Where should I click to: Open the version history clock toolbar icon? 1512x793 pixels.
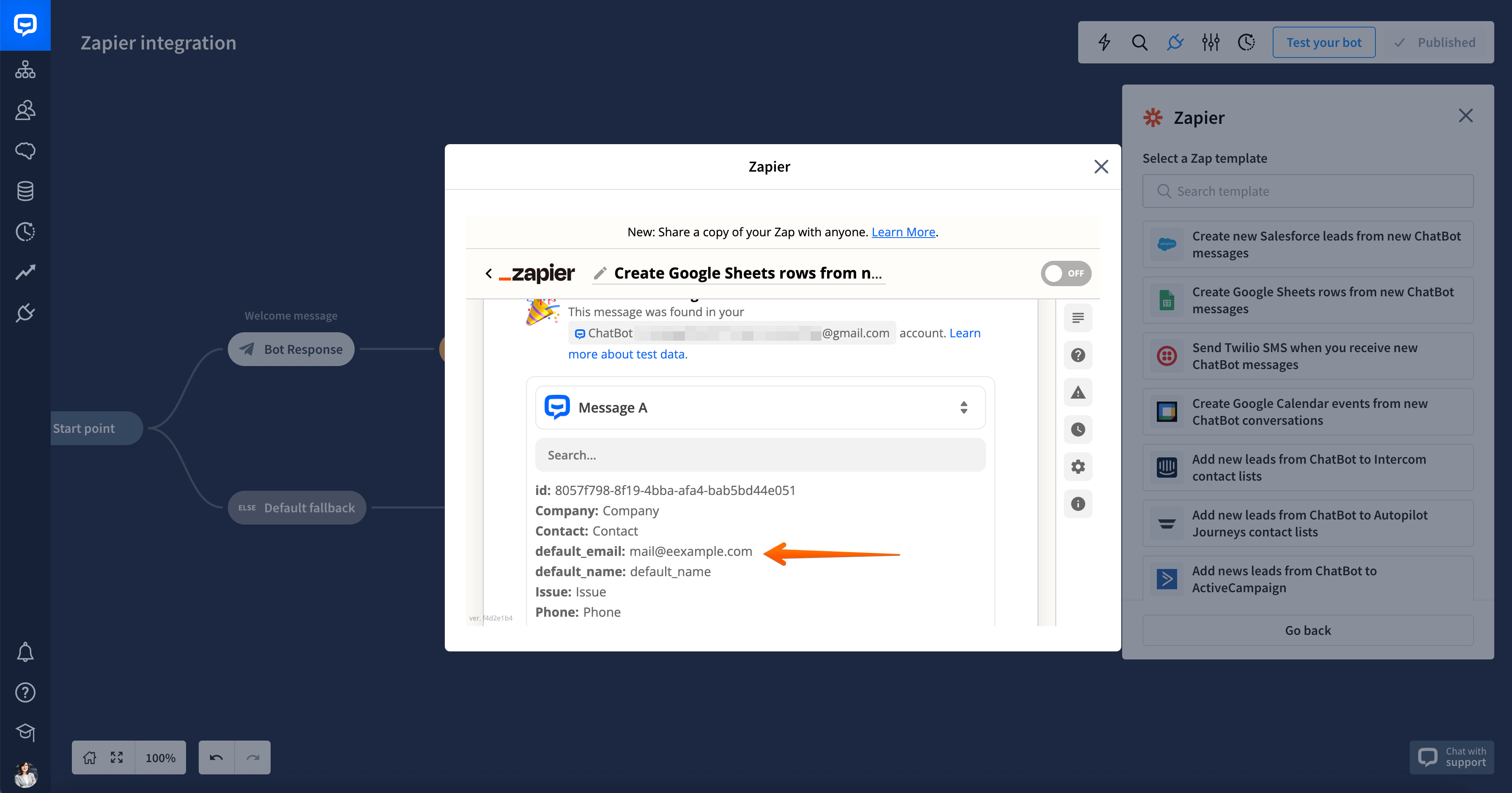coord(1246,42)
